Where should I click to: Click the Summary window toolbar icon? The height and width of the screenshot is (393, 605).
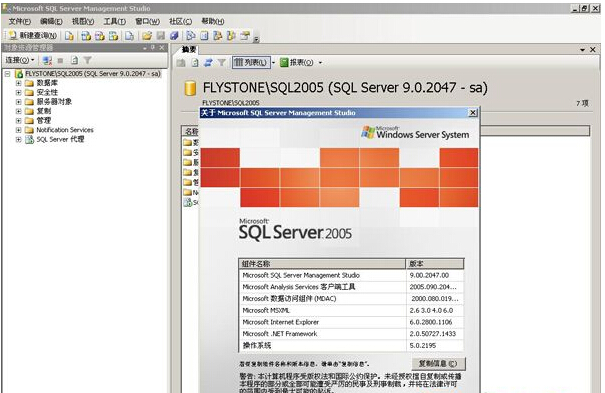point(204,36)
